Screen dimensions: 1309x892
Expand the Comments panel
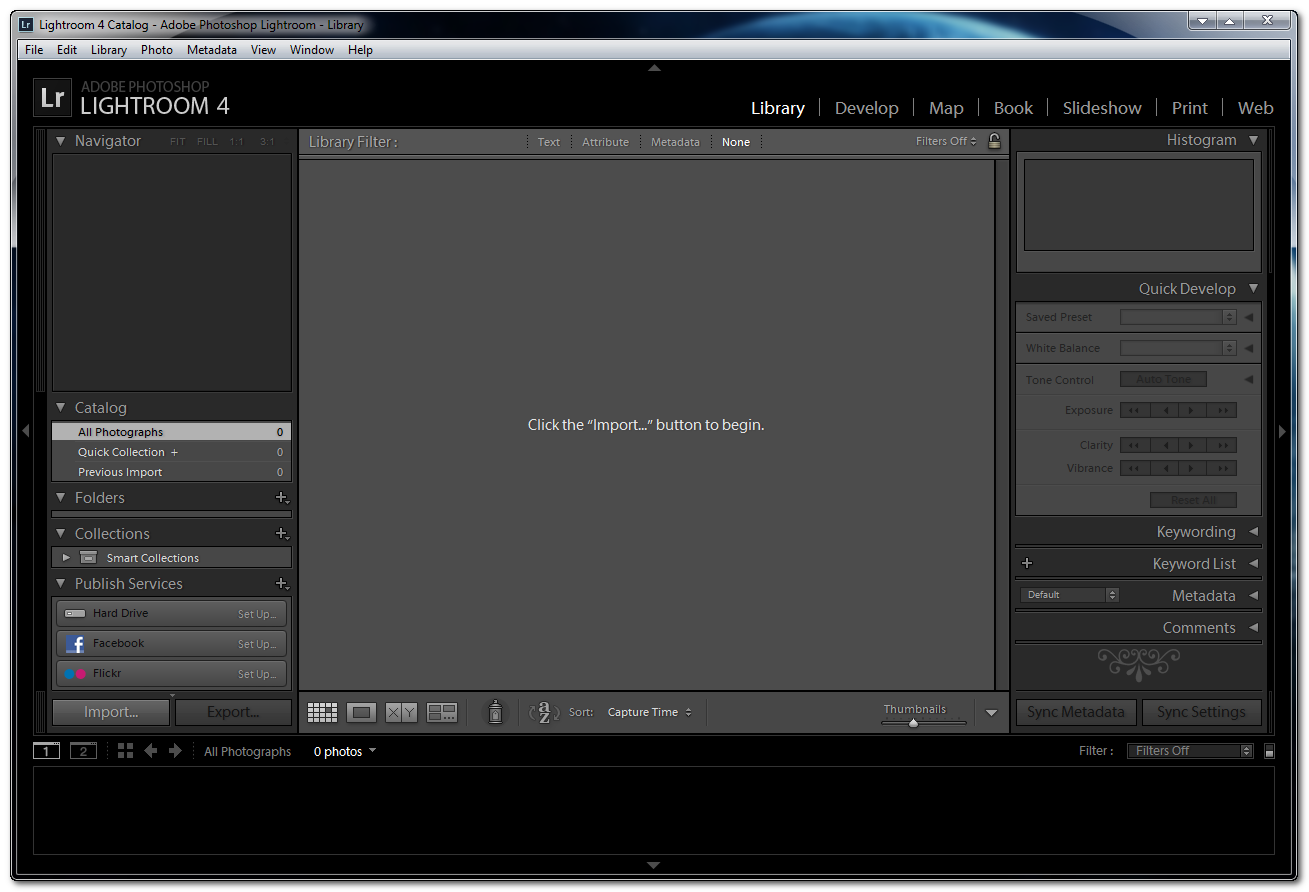click(1253, 627)
